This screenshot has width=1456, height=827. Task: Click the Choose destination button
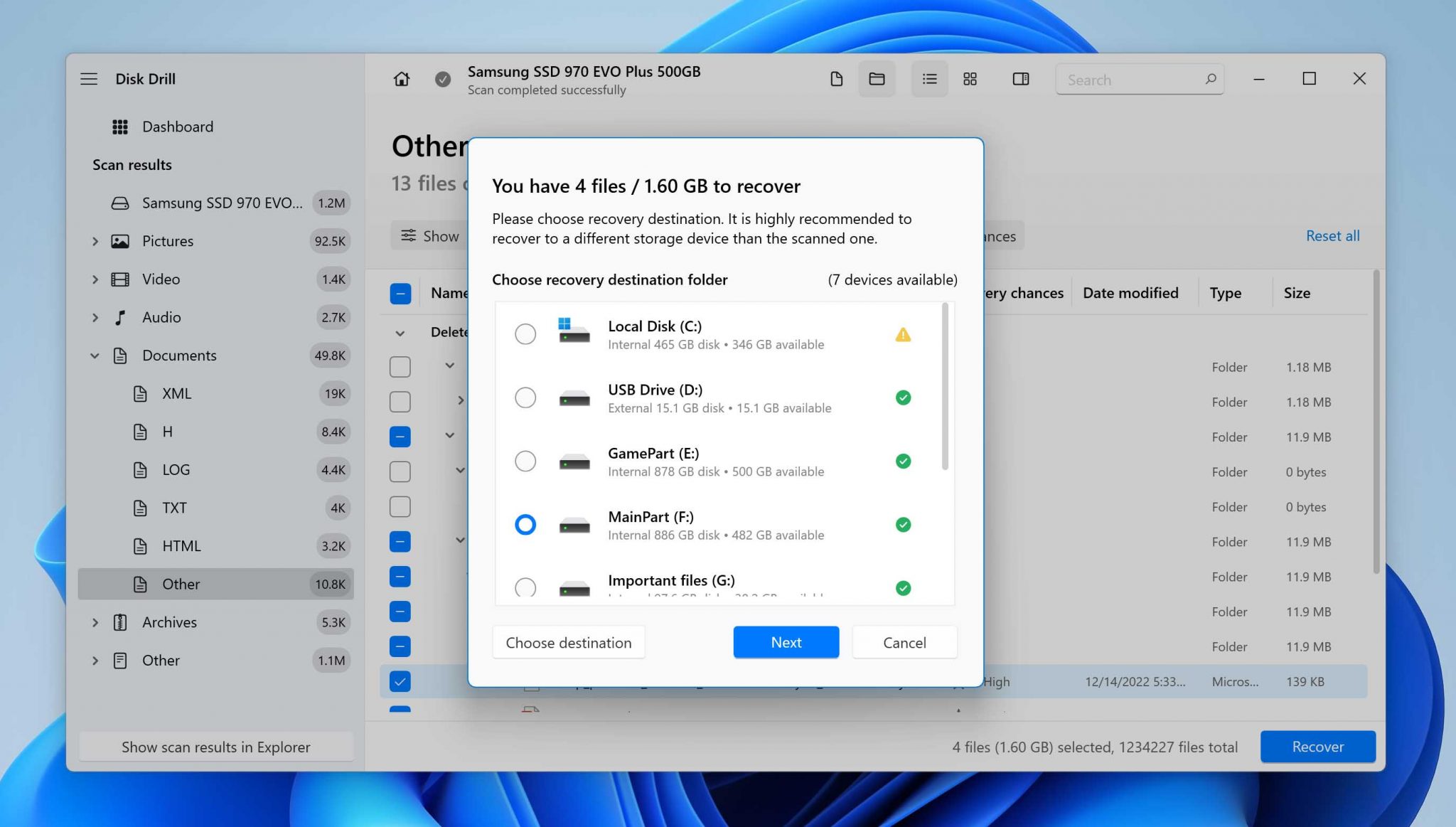[568, 642]
